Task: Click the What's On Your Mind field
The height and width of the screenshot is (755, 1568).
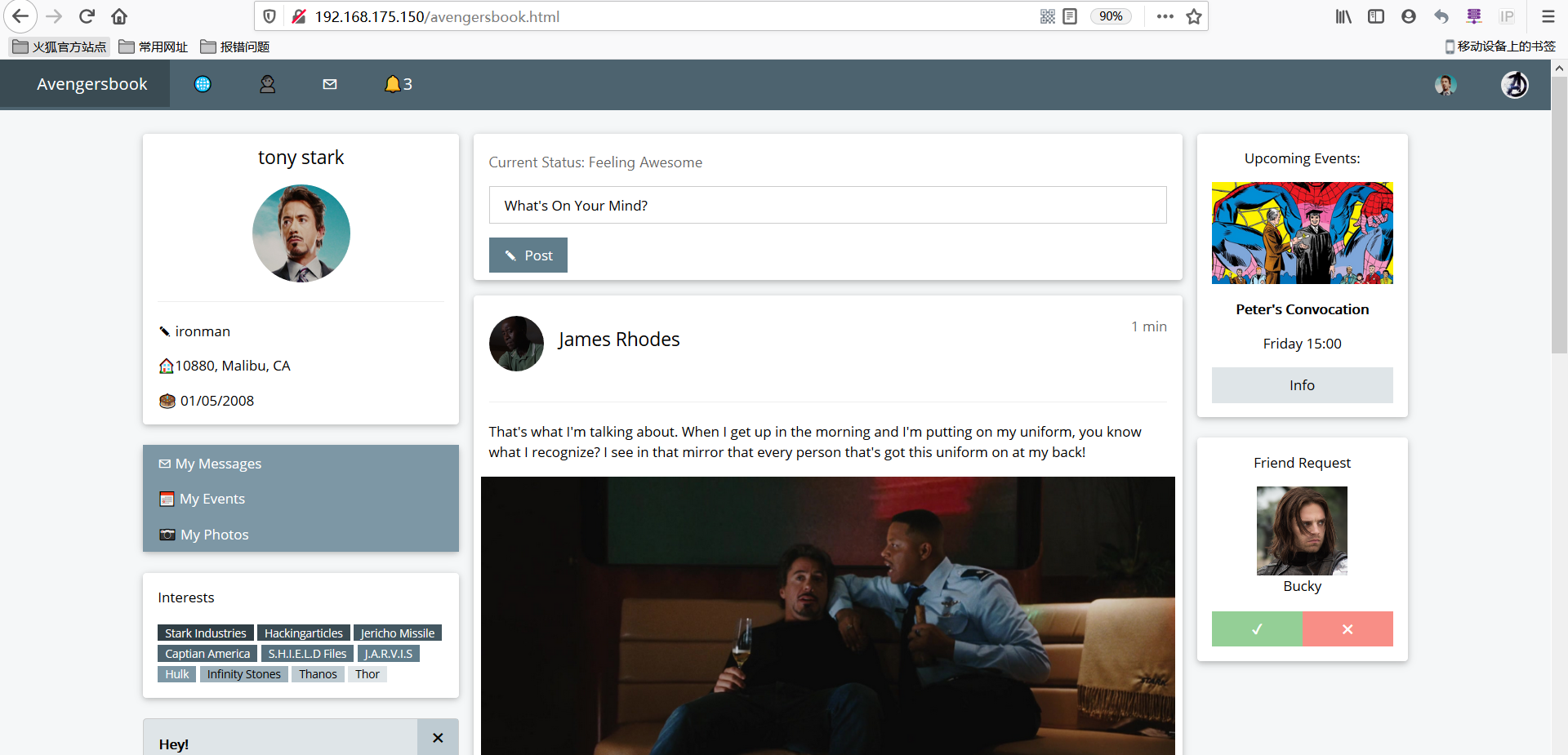Action: pyautogui.click(x=827, y=205)
